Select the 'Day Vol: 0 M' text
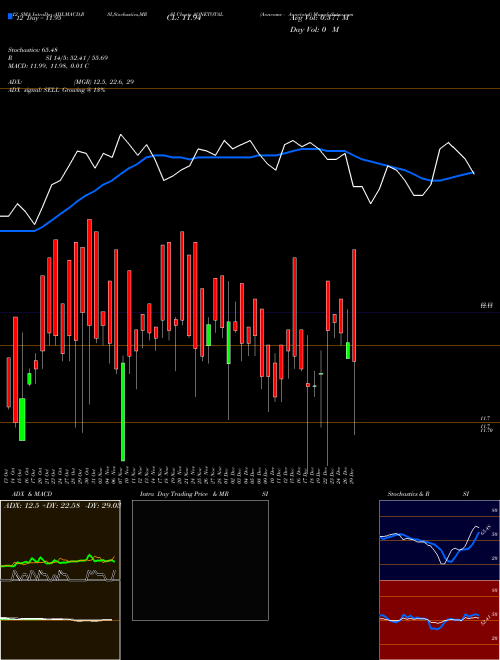500x660 pixels. (x=314, y=30)
